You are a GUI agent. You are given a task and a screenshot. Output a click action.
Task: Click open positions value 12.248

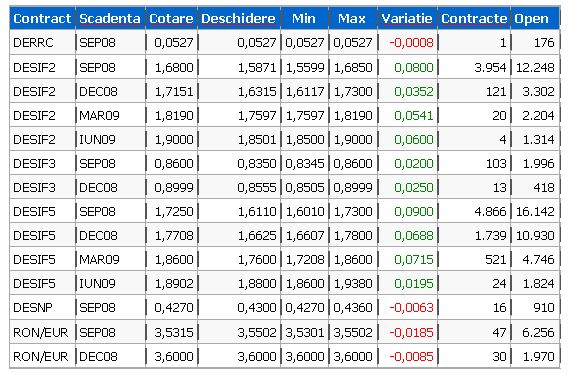(x=535, y=67)
